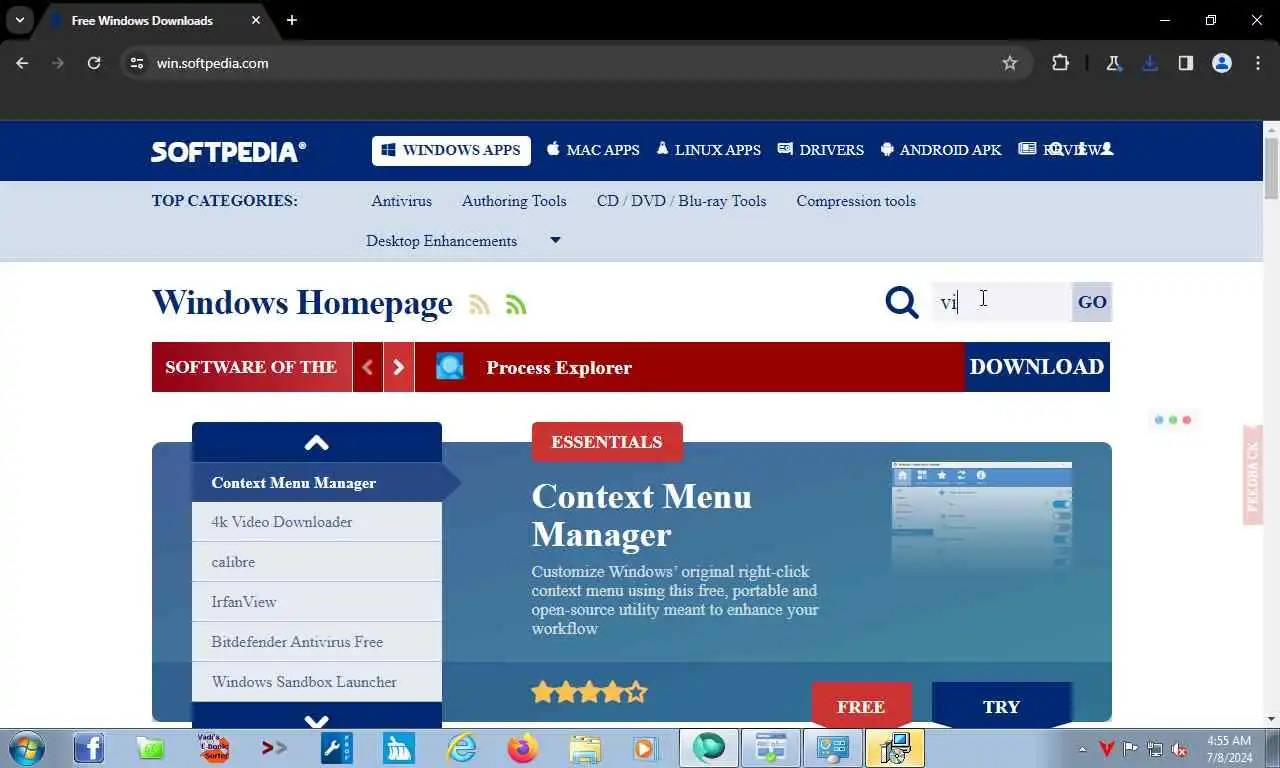Open the Chrome profile avatar

1221,63
